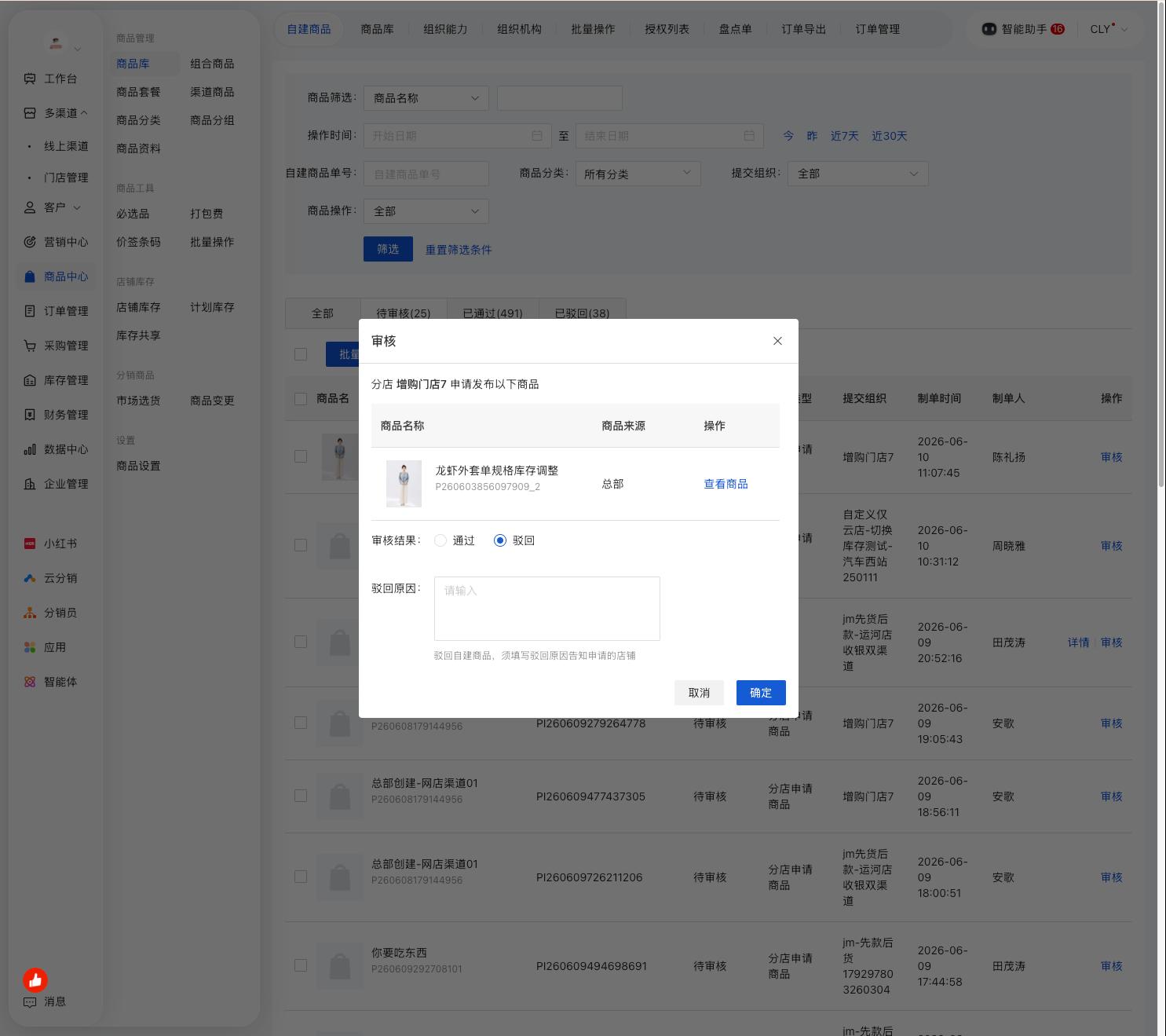Switch to the 商品库 top tab
The width and height of the screenshot is (1166, 1036).
point(377,29)
